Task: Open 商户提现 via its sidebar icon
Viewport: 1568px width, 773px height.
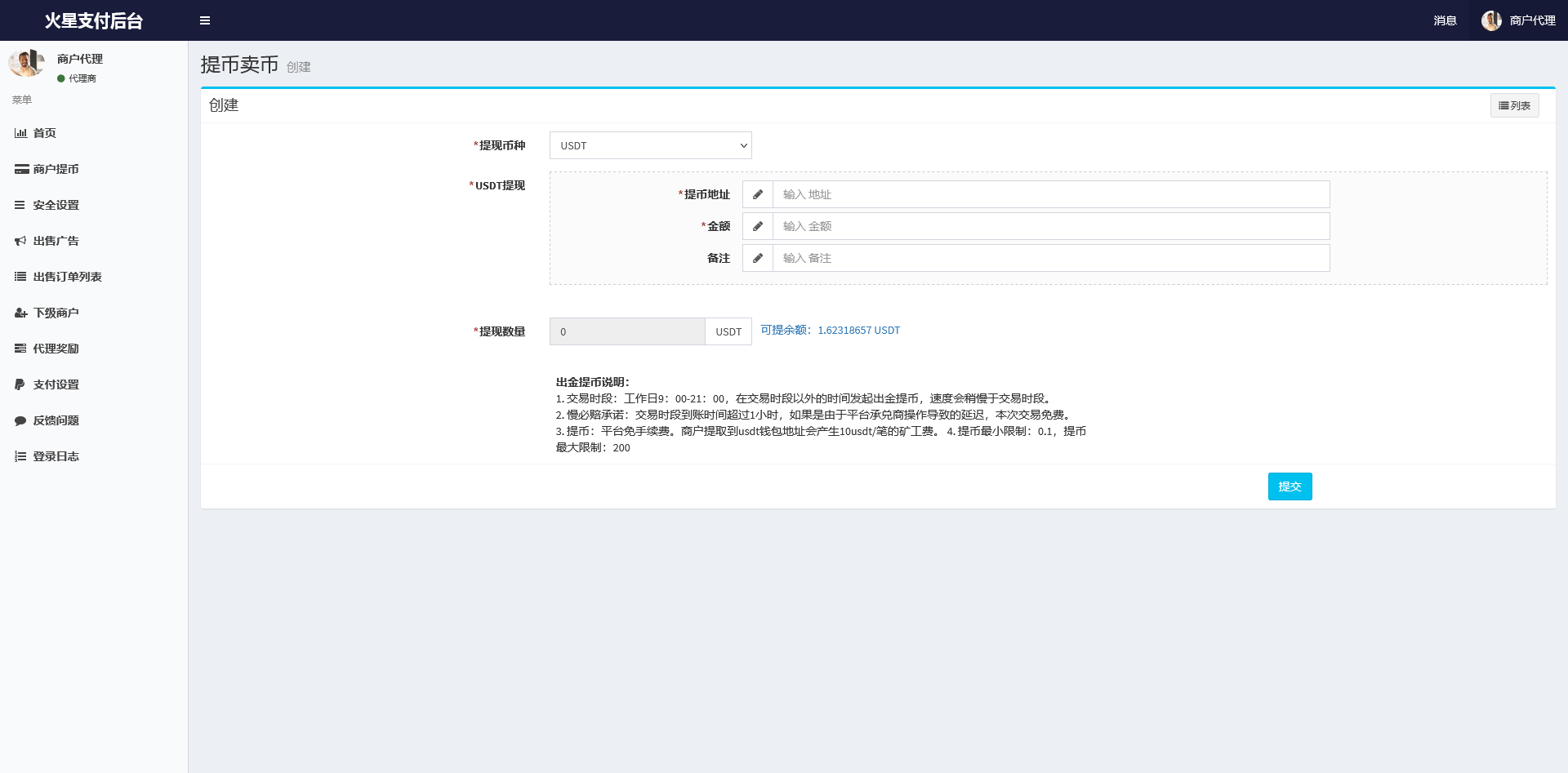Action: [x=21, y=169]
